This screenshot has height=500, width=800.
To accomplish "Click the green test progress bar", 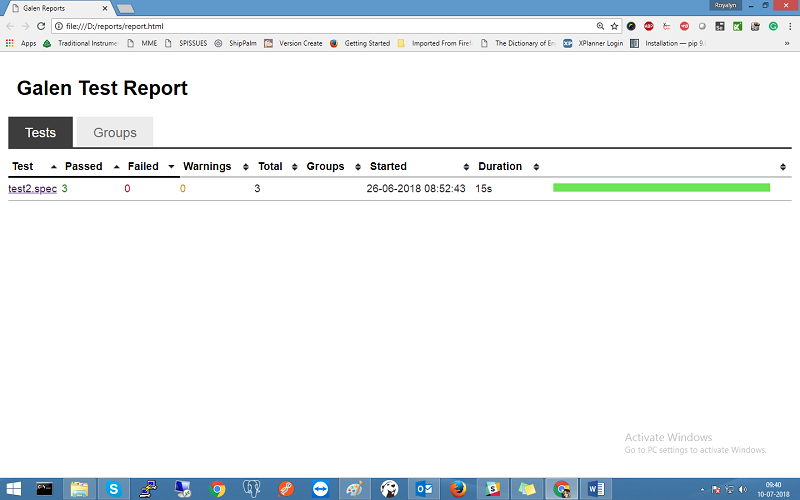I will pyautogui.click(x=661, y=188).
